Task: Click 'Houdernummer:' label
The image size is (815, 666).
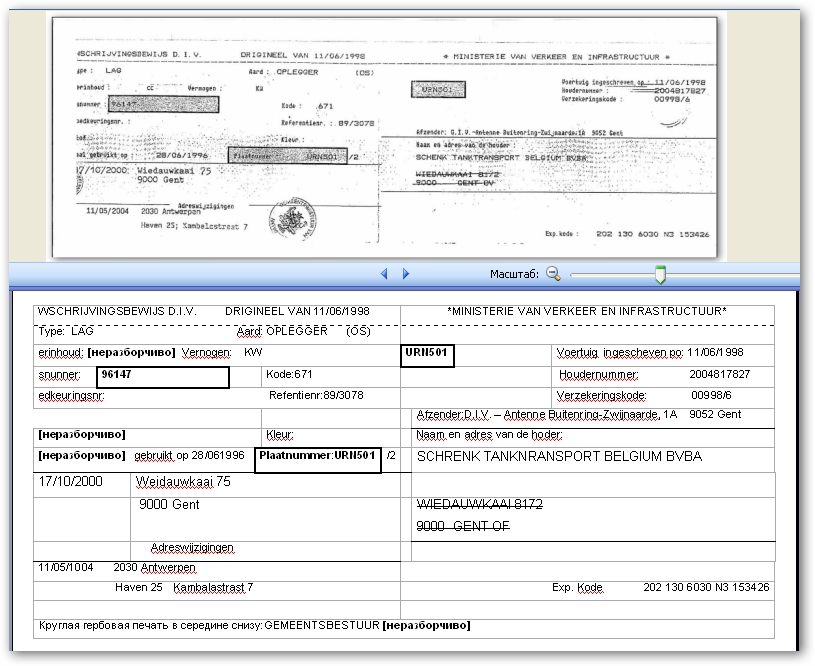Action: click(599, 375)
